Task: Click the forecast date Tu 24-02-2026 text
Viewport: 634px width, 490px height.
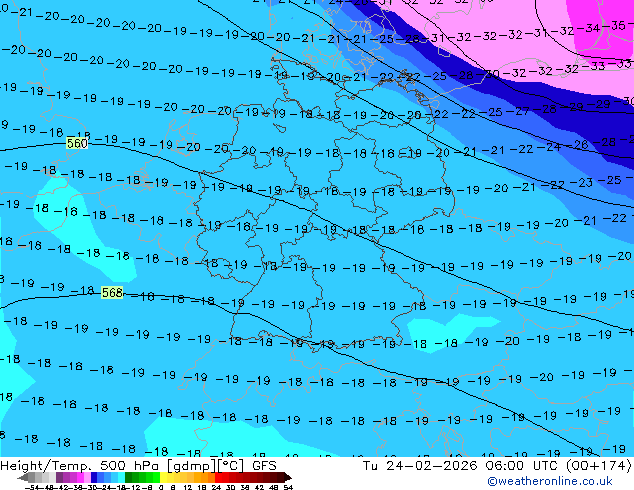Action: tap(420, 466)
